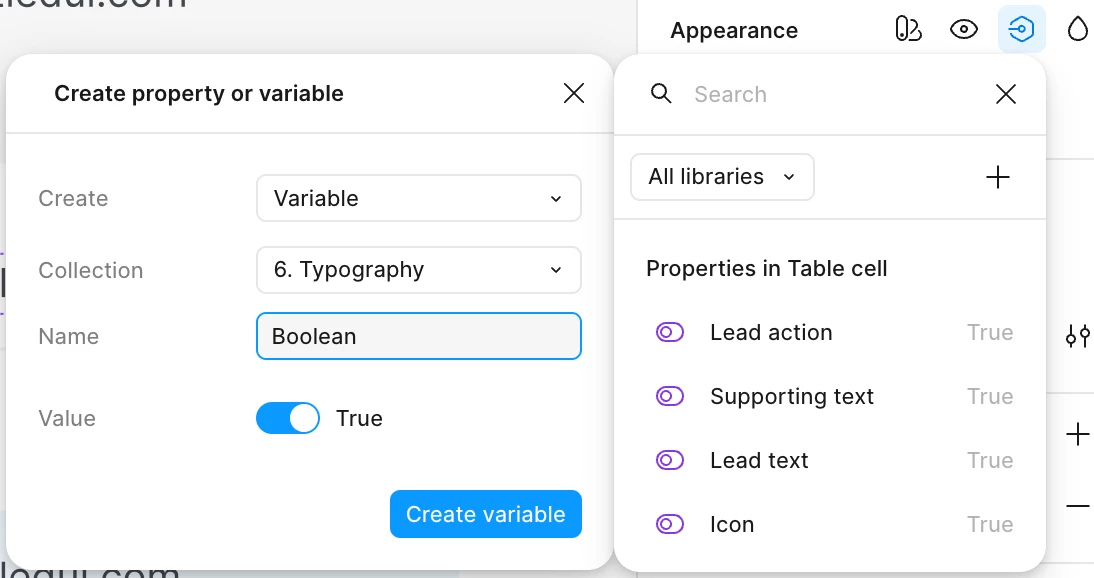Click the Name input field

tap(418, 336)
